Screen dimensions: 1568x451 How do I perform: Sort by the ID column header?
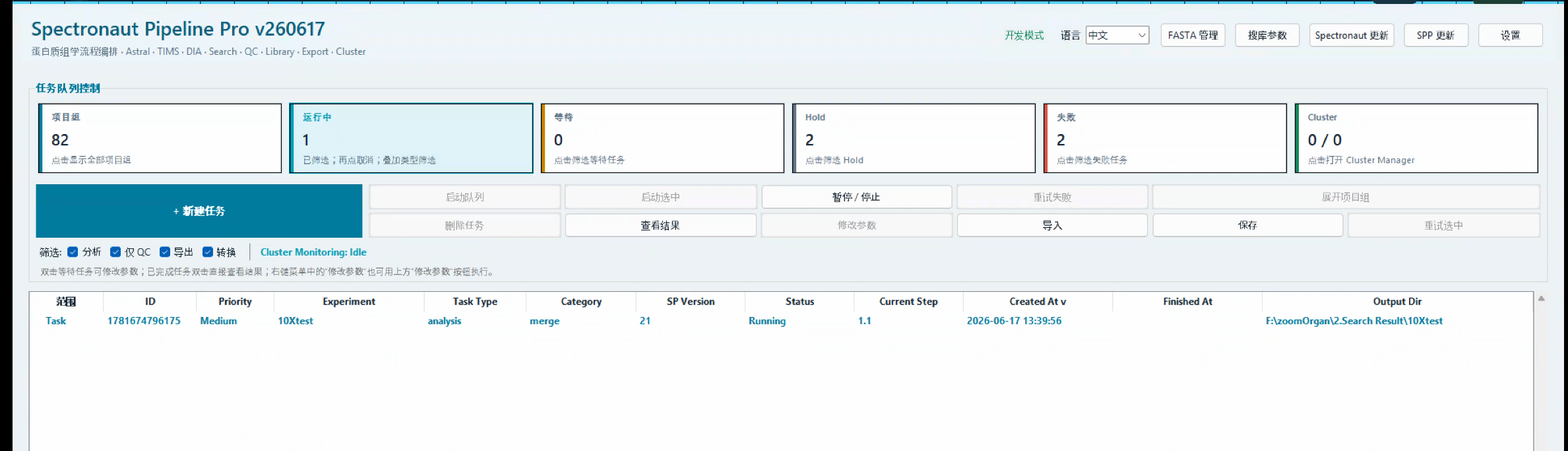click(150, 301)
